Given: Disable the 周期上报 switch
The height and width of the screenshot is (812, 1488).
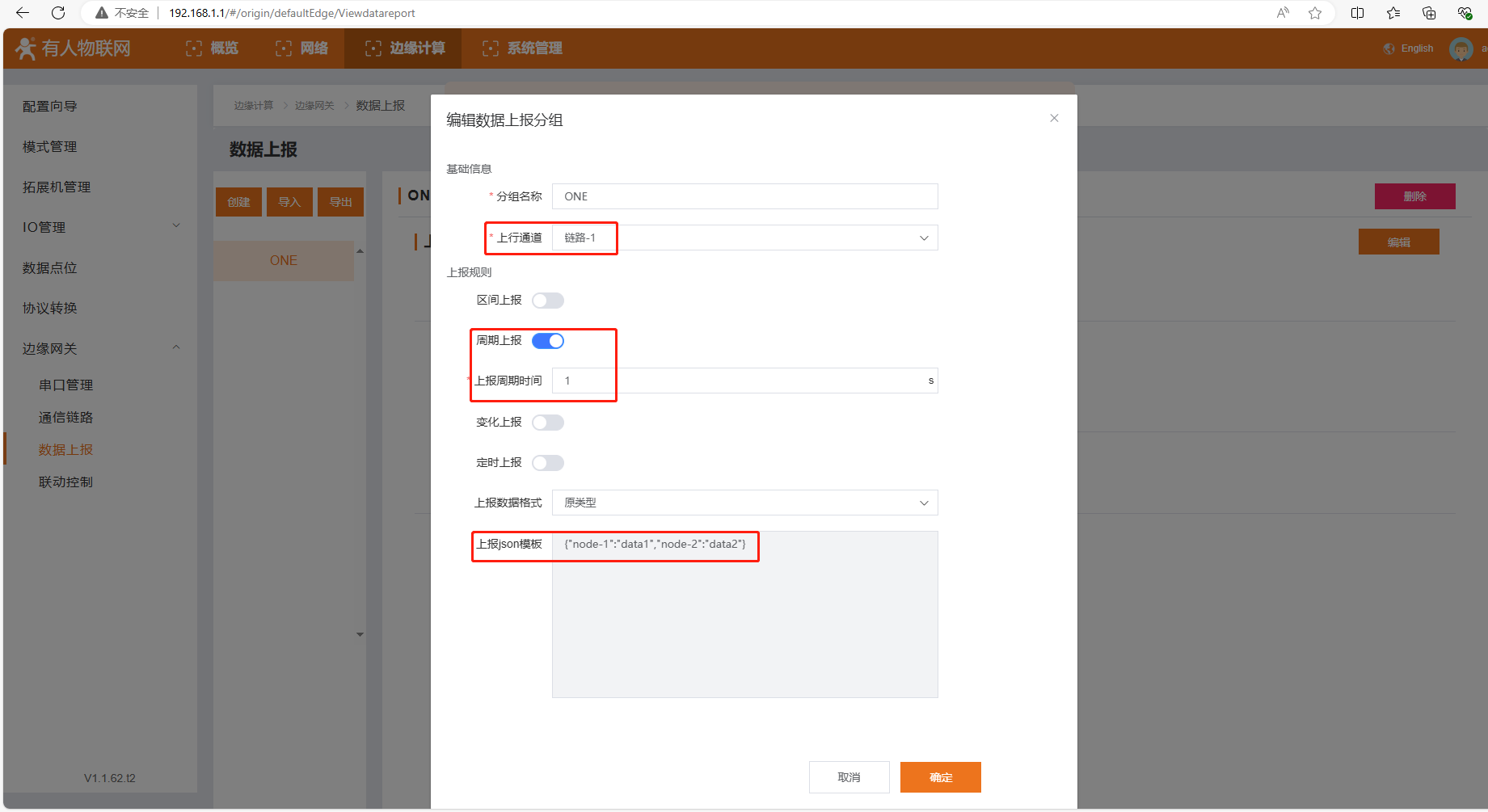Looking at the screenshot, I should point(547,341).
